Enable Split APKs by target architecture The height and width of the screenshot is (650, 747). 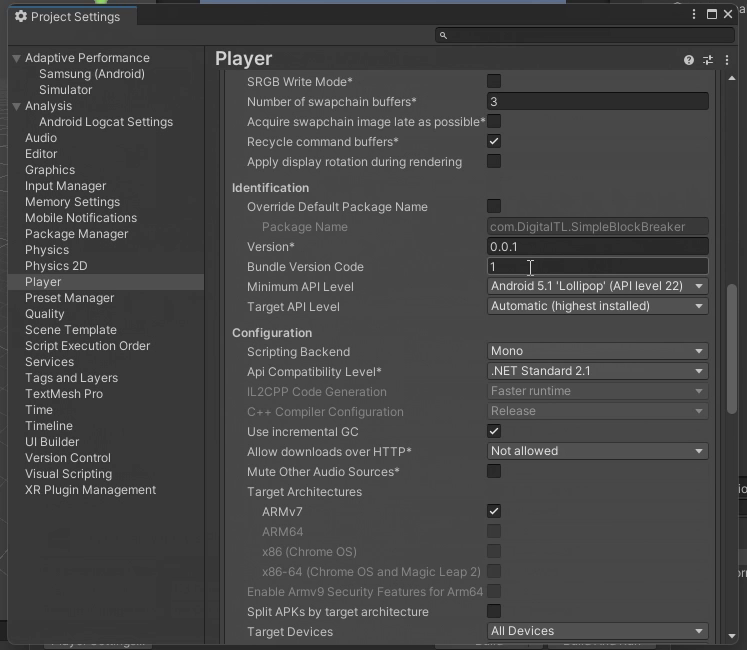point(494,611)
